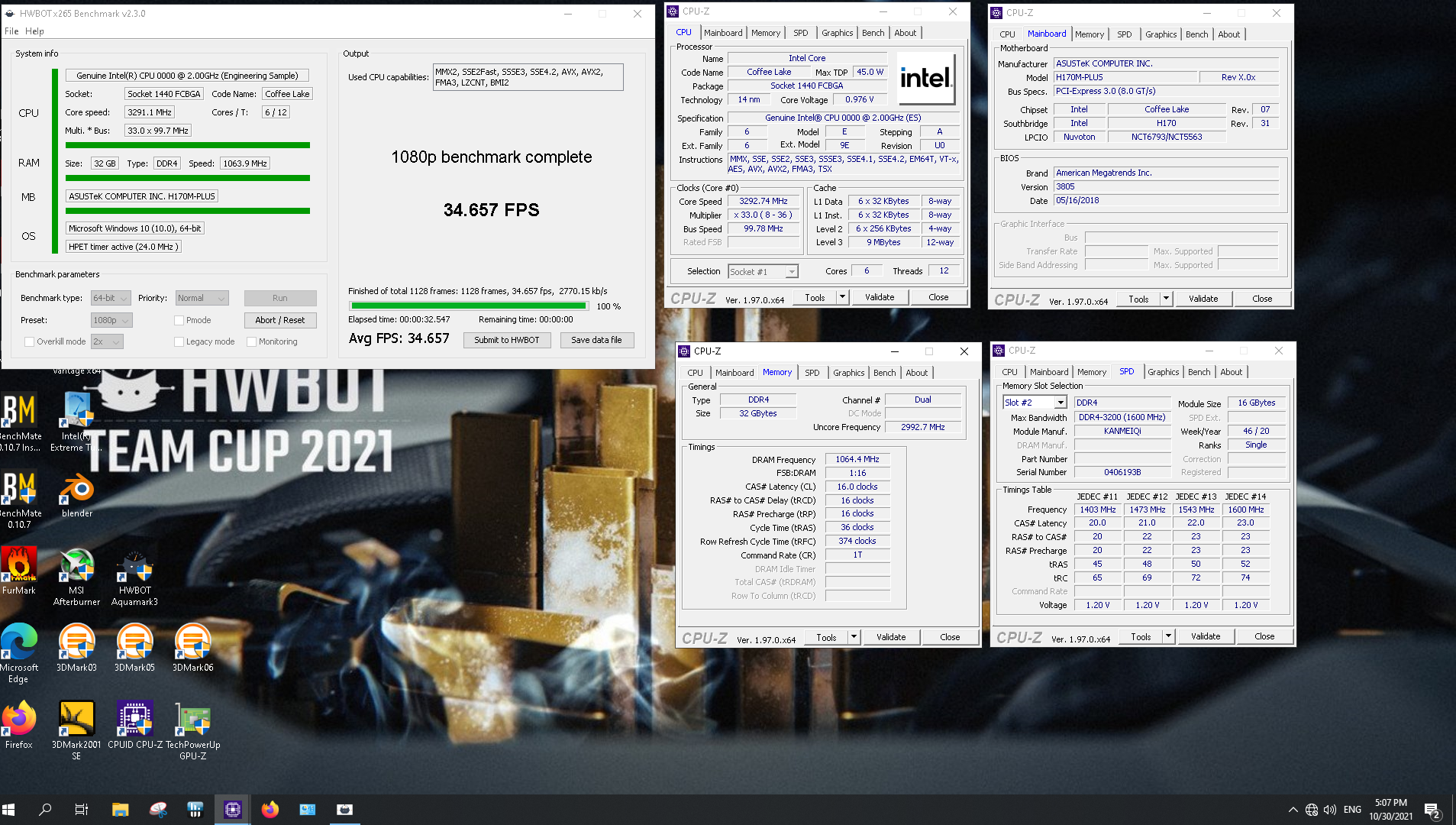Open the Preset 1080p dropdown
The image size is (1456, 825).
[111, 320]
